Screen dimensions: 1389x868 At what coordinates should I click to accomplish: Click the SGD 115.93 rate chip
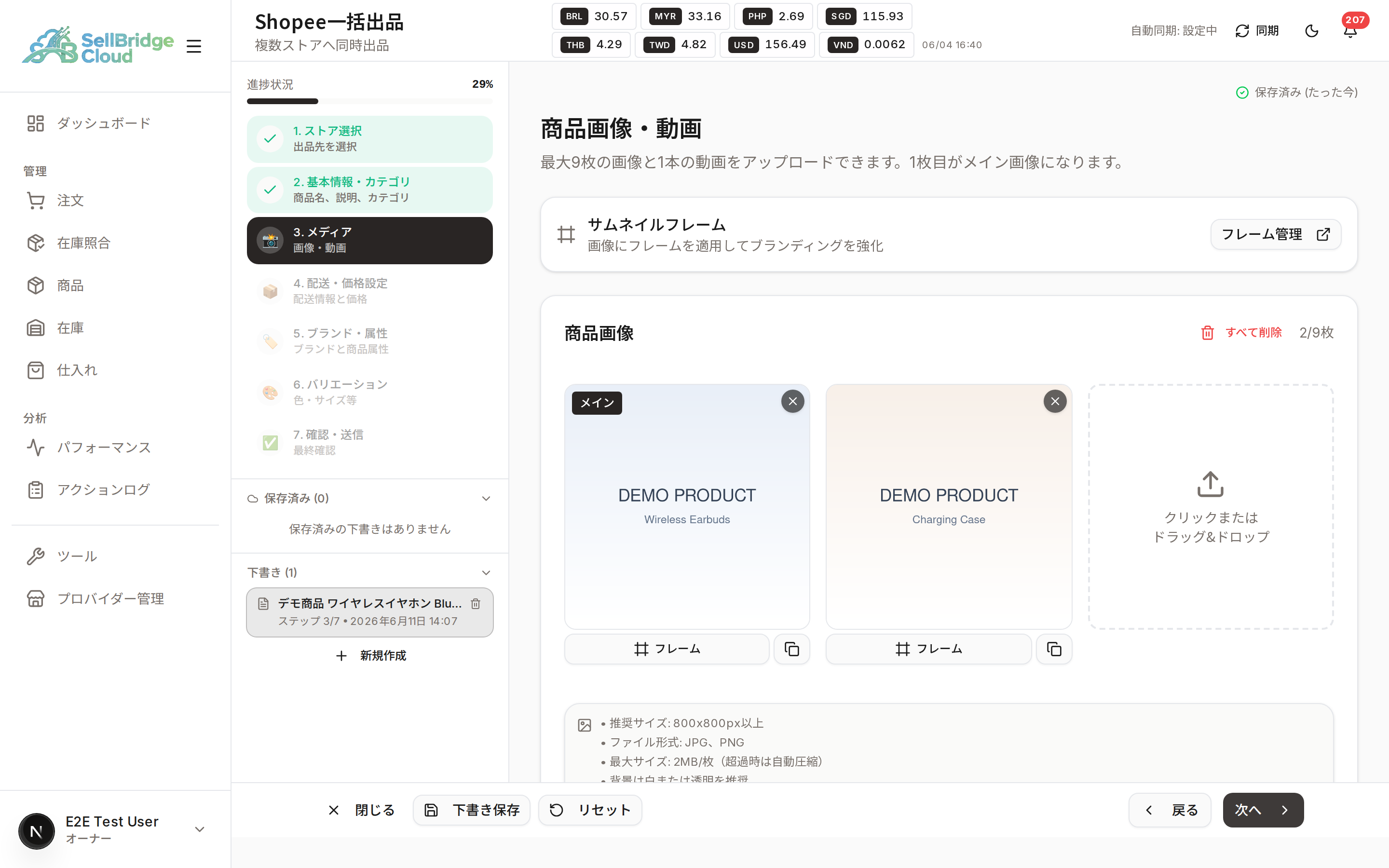864,16
